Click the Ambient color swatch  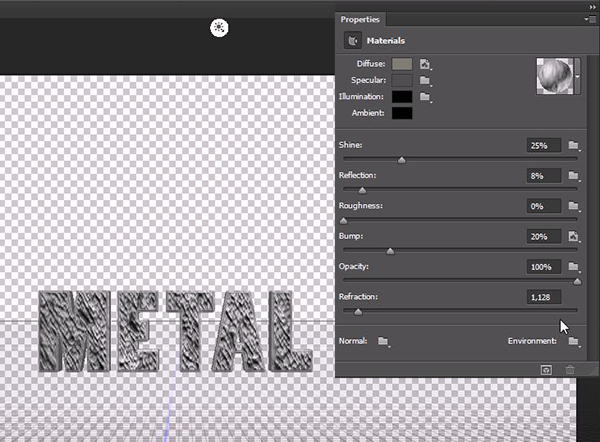click(402, 113)
